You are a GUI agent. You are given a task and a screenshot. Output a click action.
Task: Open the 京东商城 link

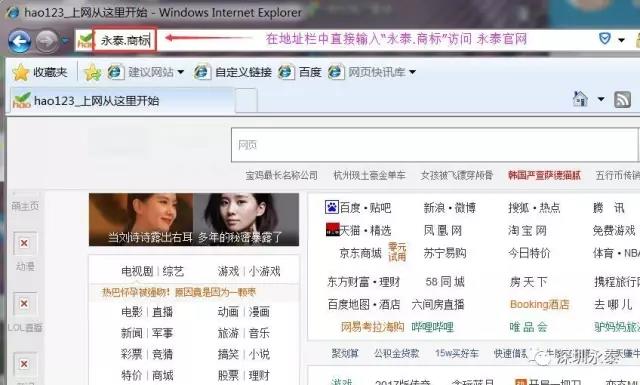360,253
